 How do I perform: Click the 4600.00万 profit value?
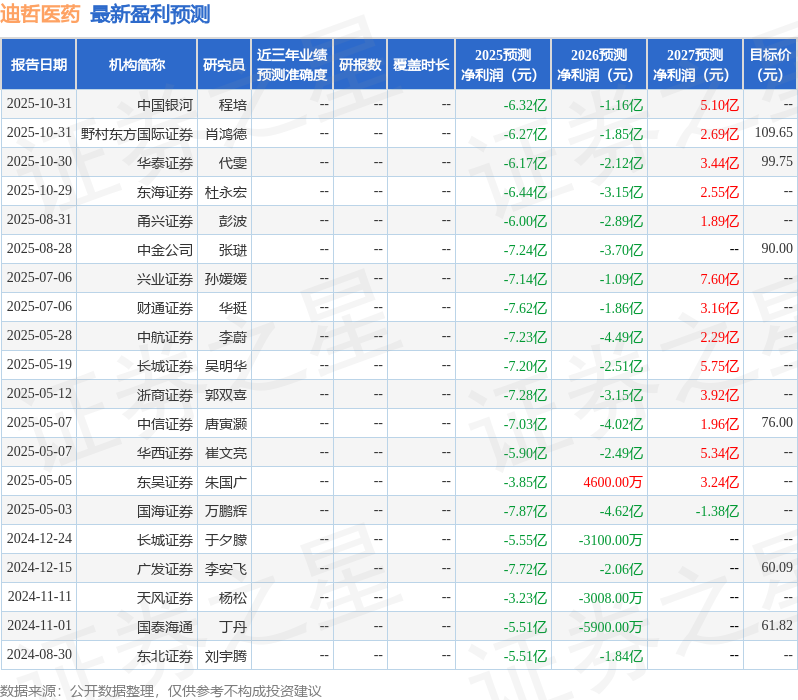[613, 483]
